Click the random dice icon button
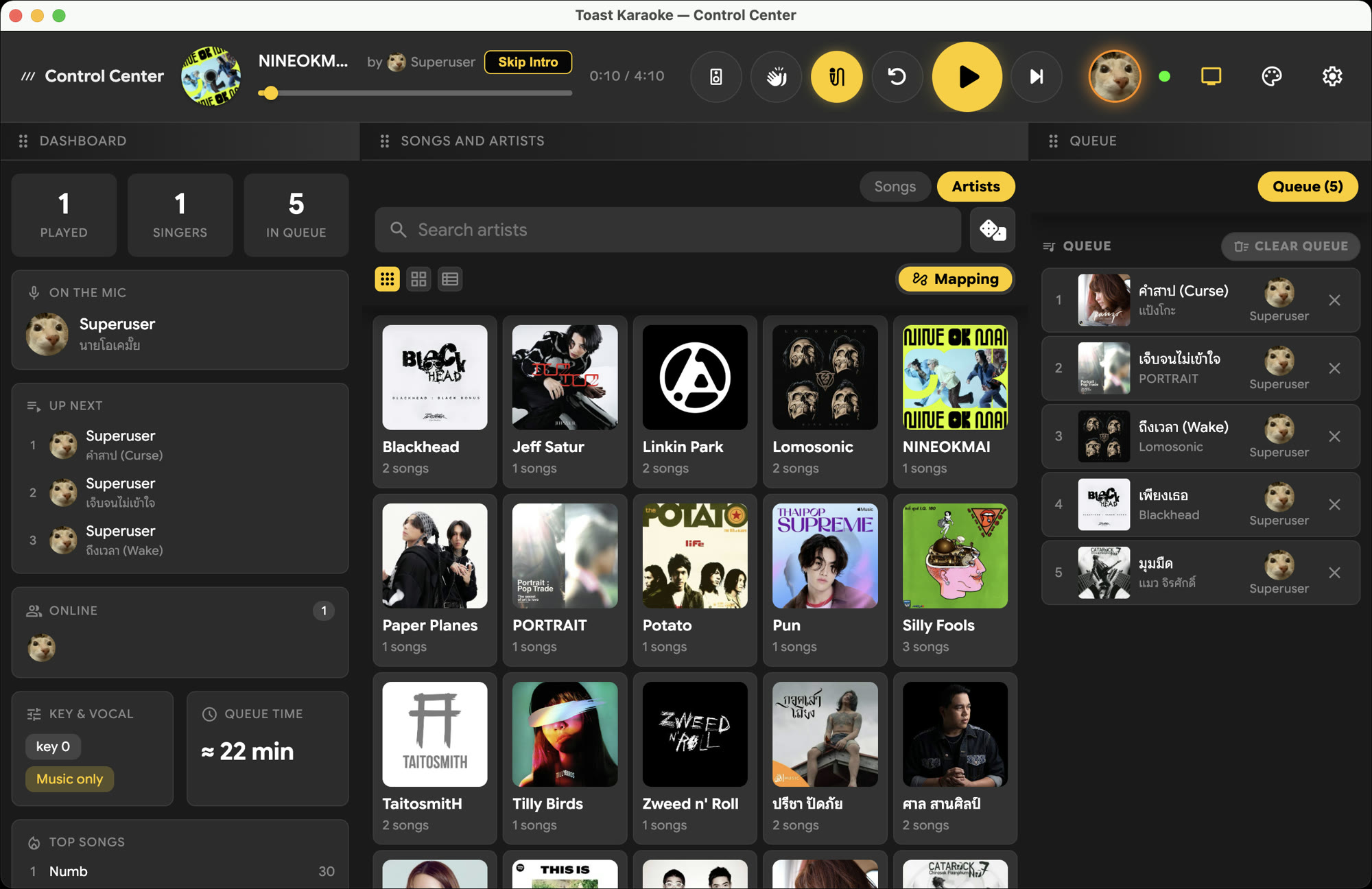Viewport: 1372px width, 889px height. [x=992, y=230]
